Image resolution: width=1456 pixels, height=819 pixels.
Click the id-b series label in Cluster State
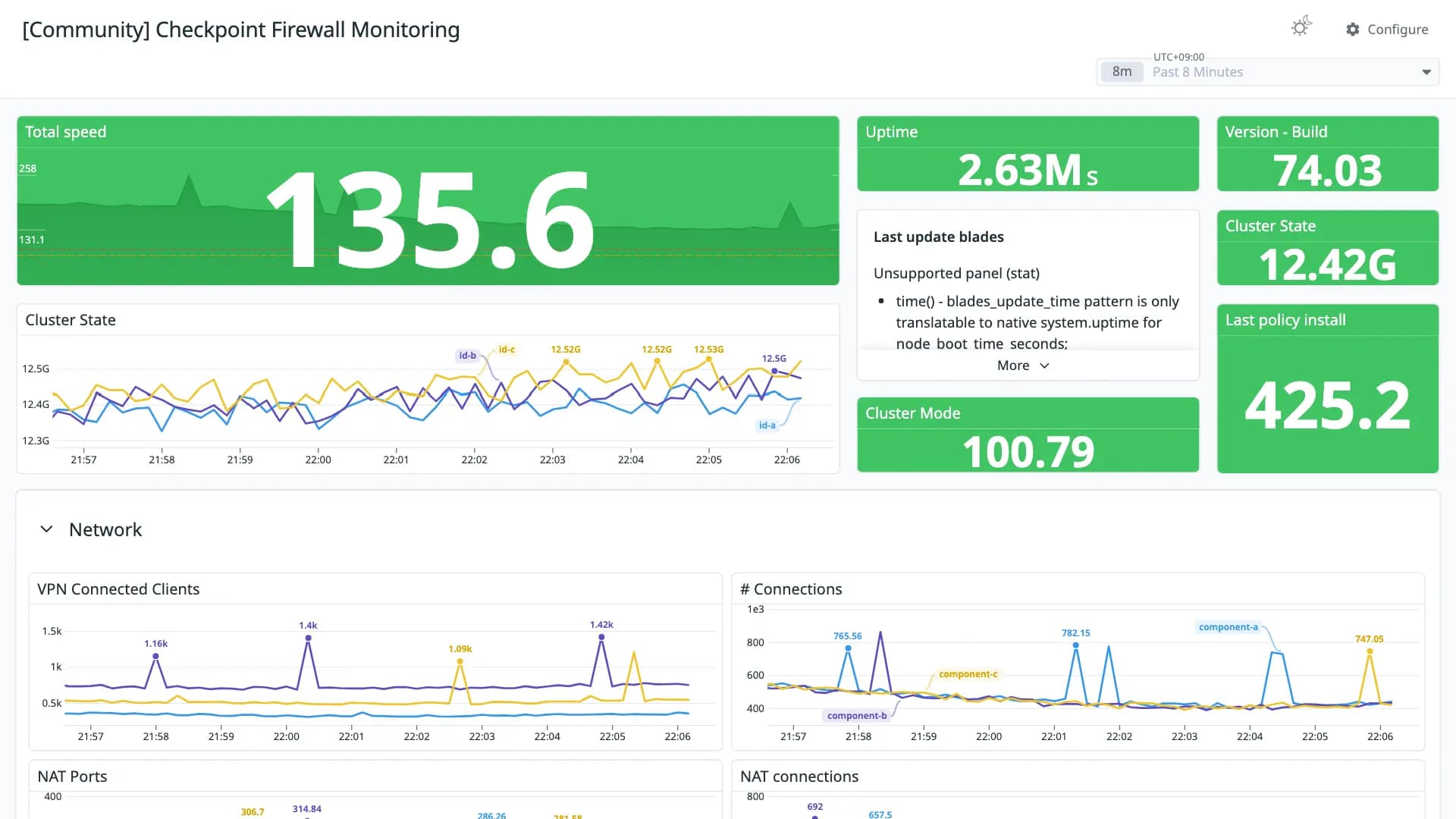467,356
